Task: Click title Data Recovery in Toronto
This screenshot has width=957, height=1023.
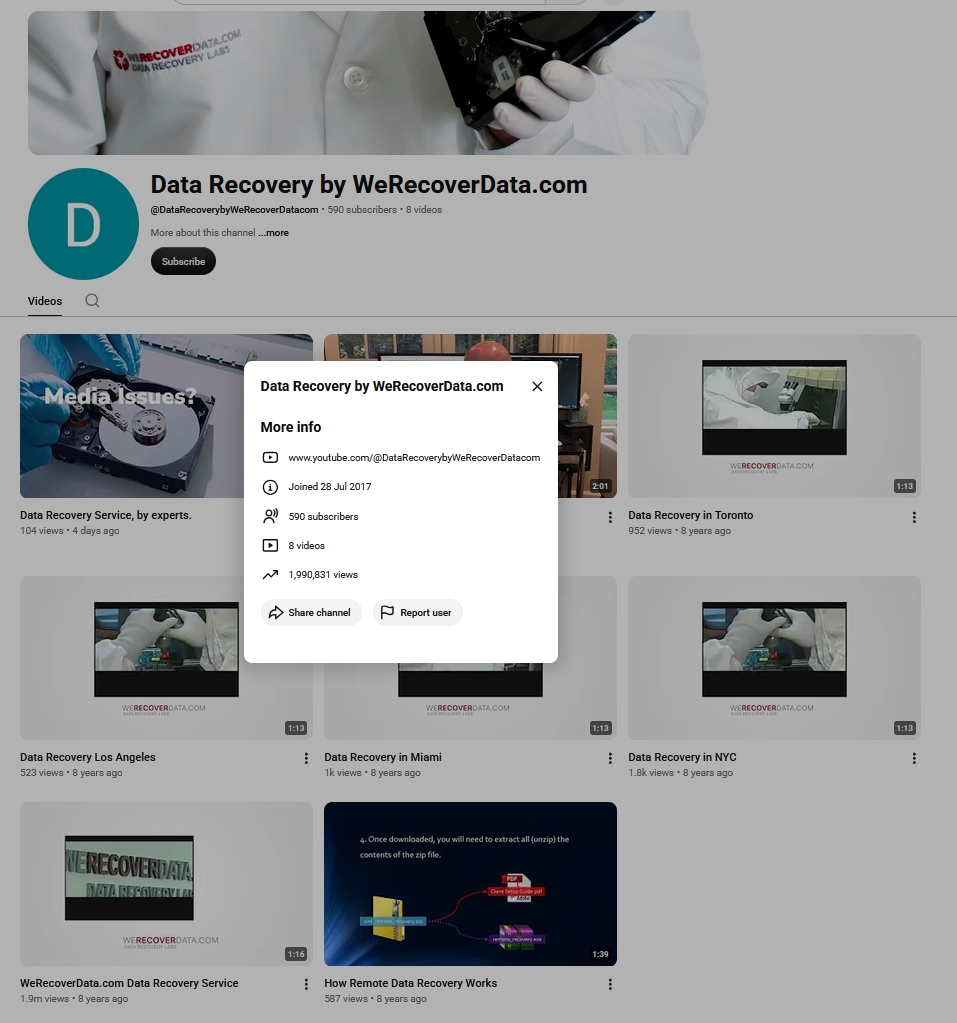Action: point(691,515)
